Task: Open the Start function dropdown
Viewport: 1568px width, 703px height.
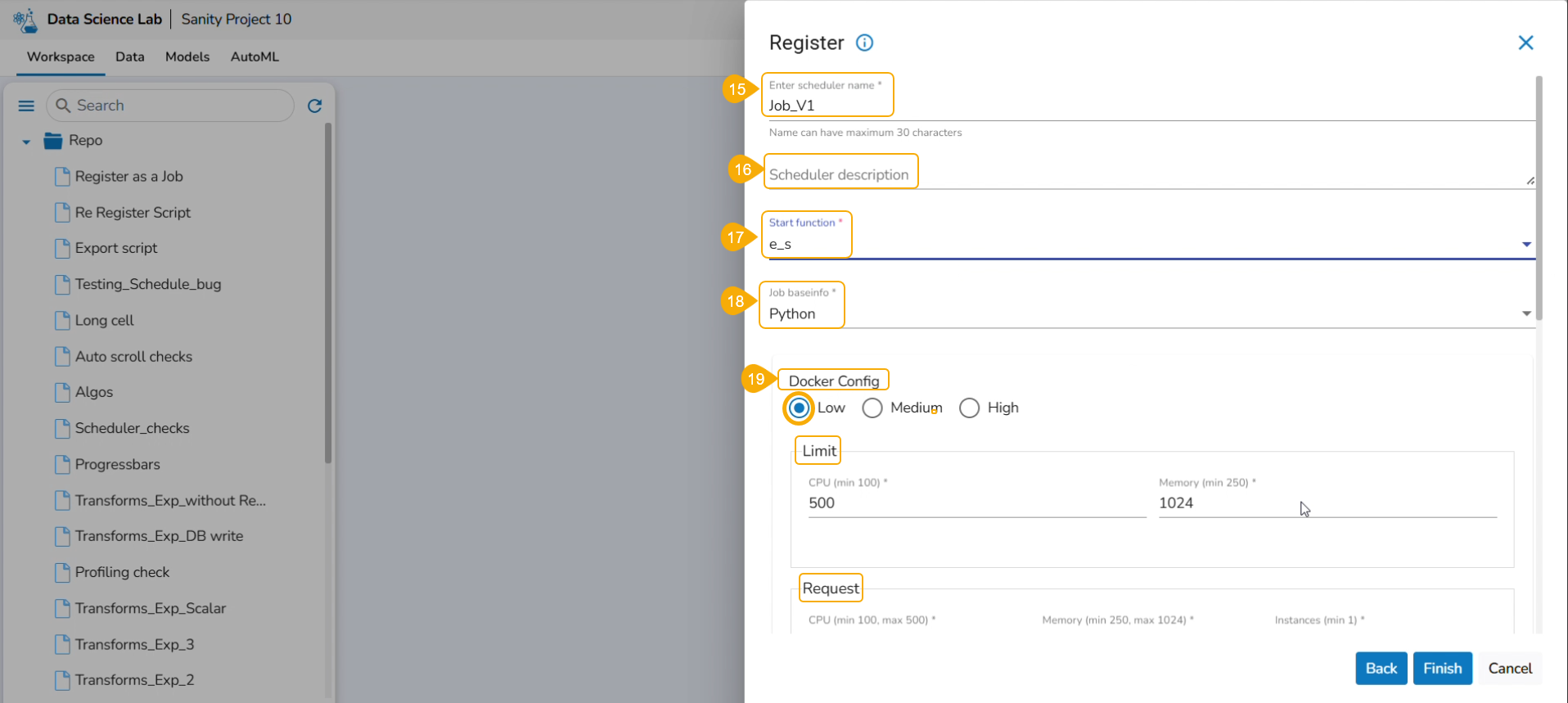Action: pos(1525,244)
